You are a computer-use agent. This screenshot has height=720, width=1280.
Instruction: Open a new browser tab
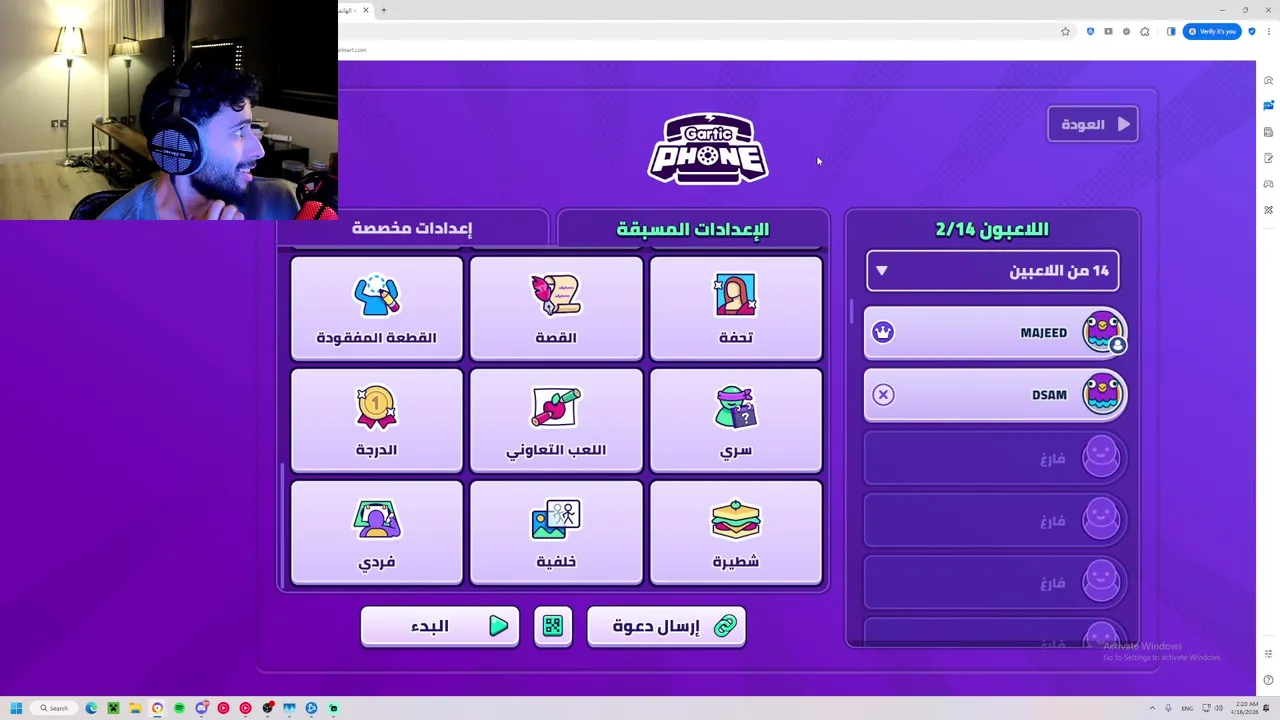pos(383,10)
